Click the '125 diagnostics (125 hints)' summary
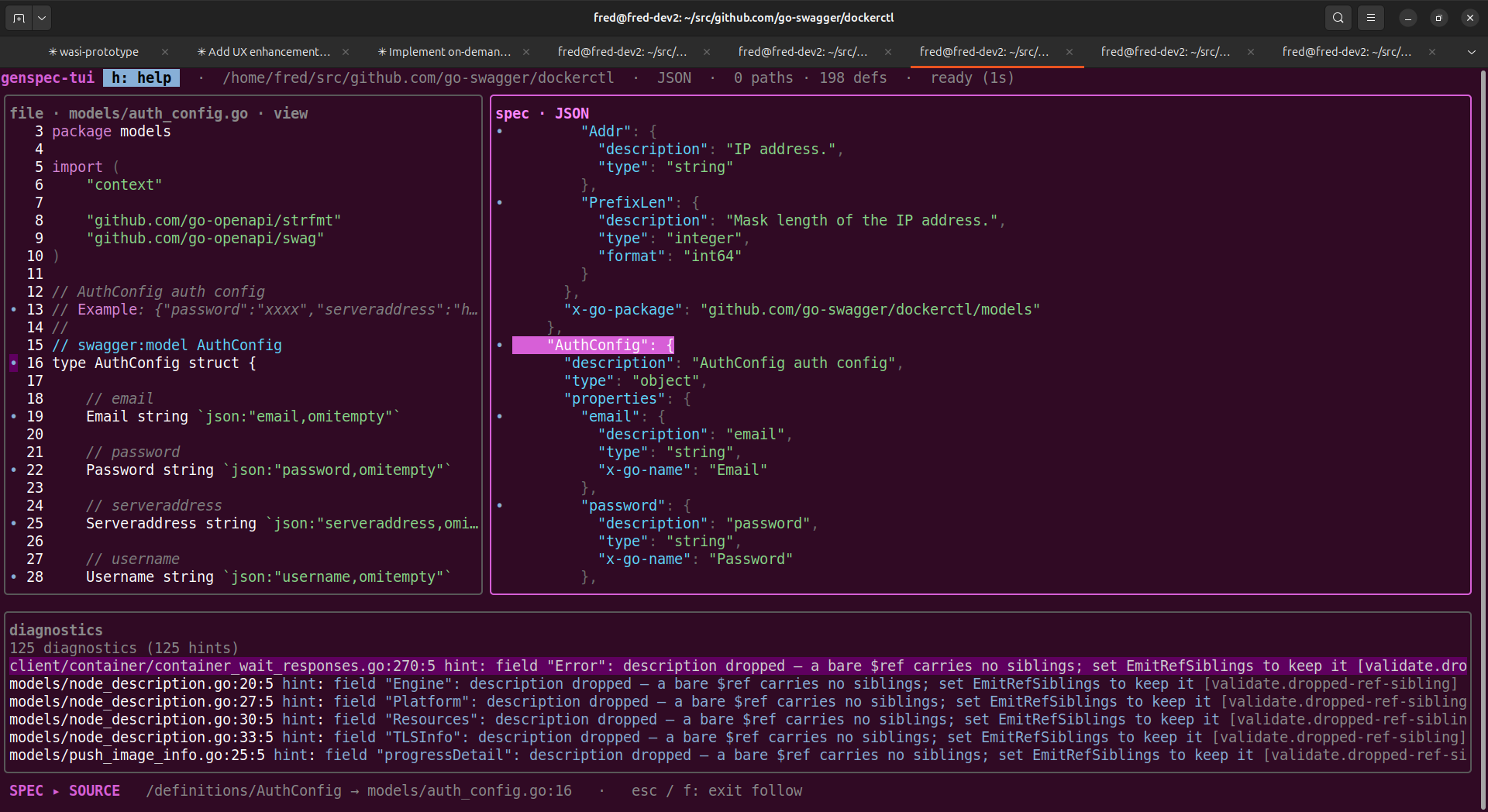Viewport: 1488px width, 812px height. [x=124, y=648]
